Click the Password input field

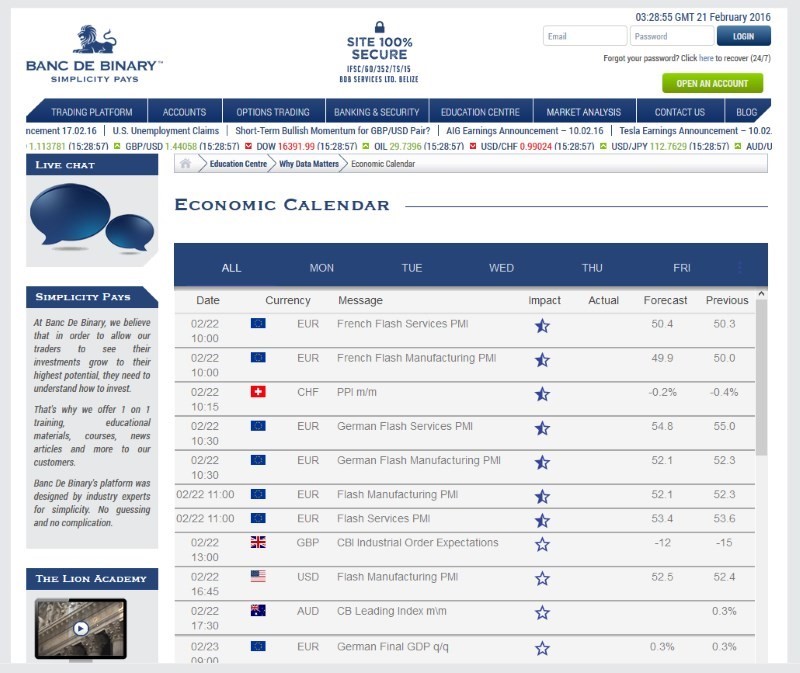(671, 36)
